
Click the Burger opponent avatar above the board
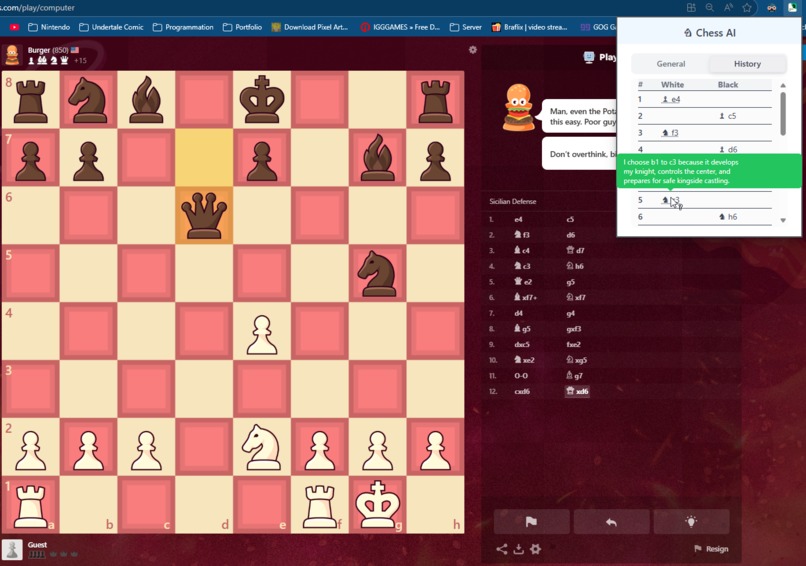click(12, 54)
